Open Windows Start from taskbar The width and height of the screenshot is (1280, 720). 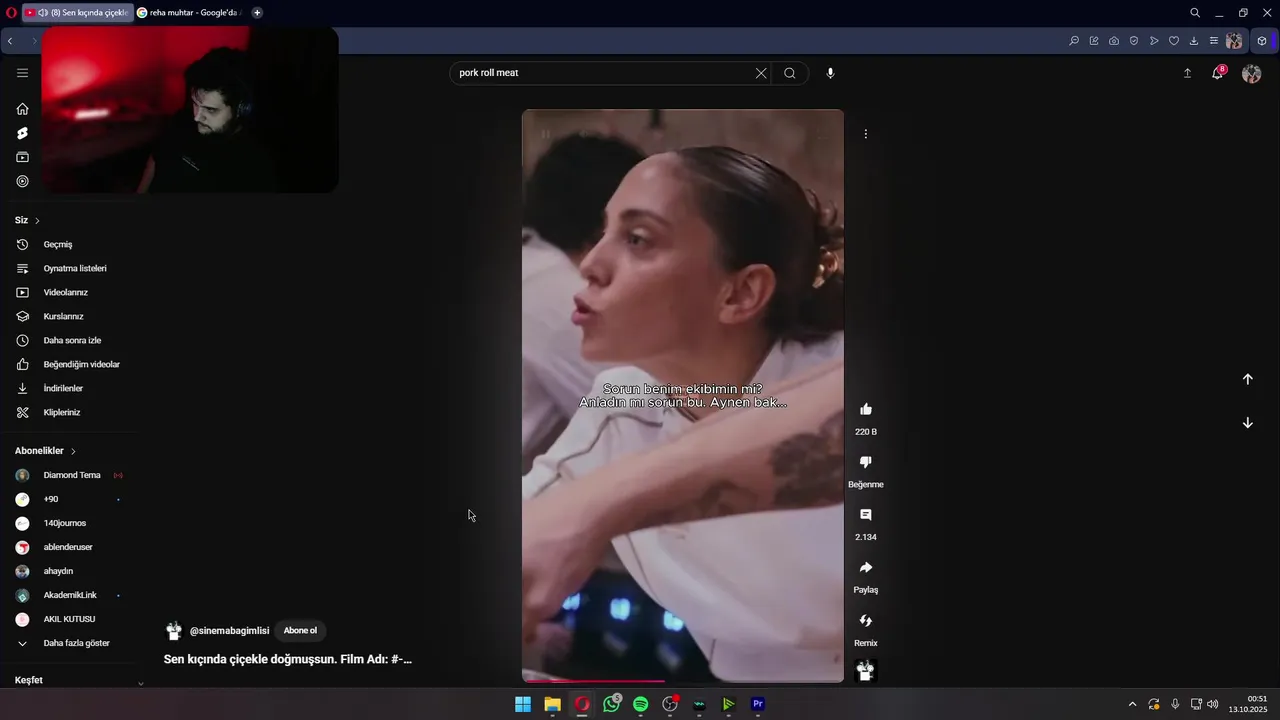coord(523,704)
